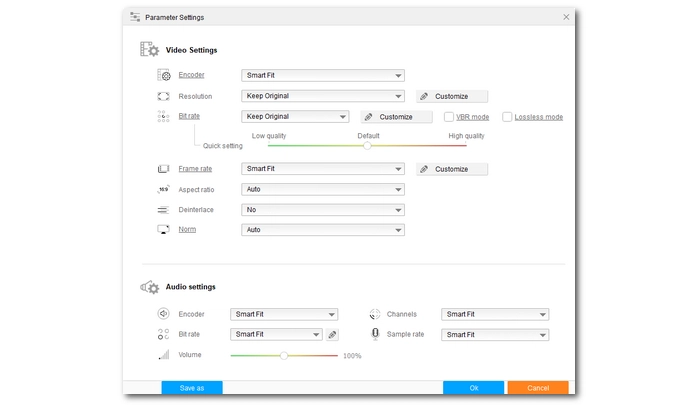The image size is (700, 405).
Task: Confirm settings with the Ok button
Action: 474,388
